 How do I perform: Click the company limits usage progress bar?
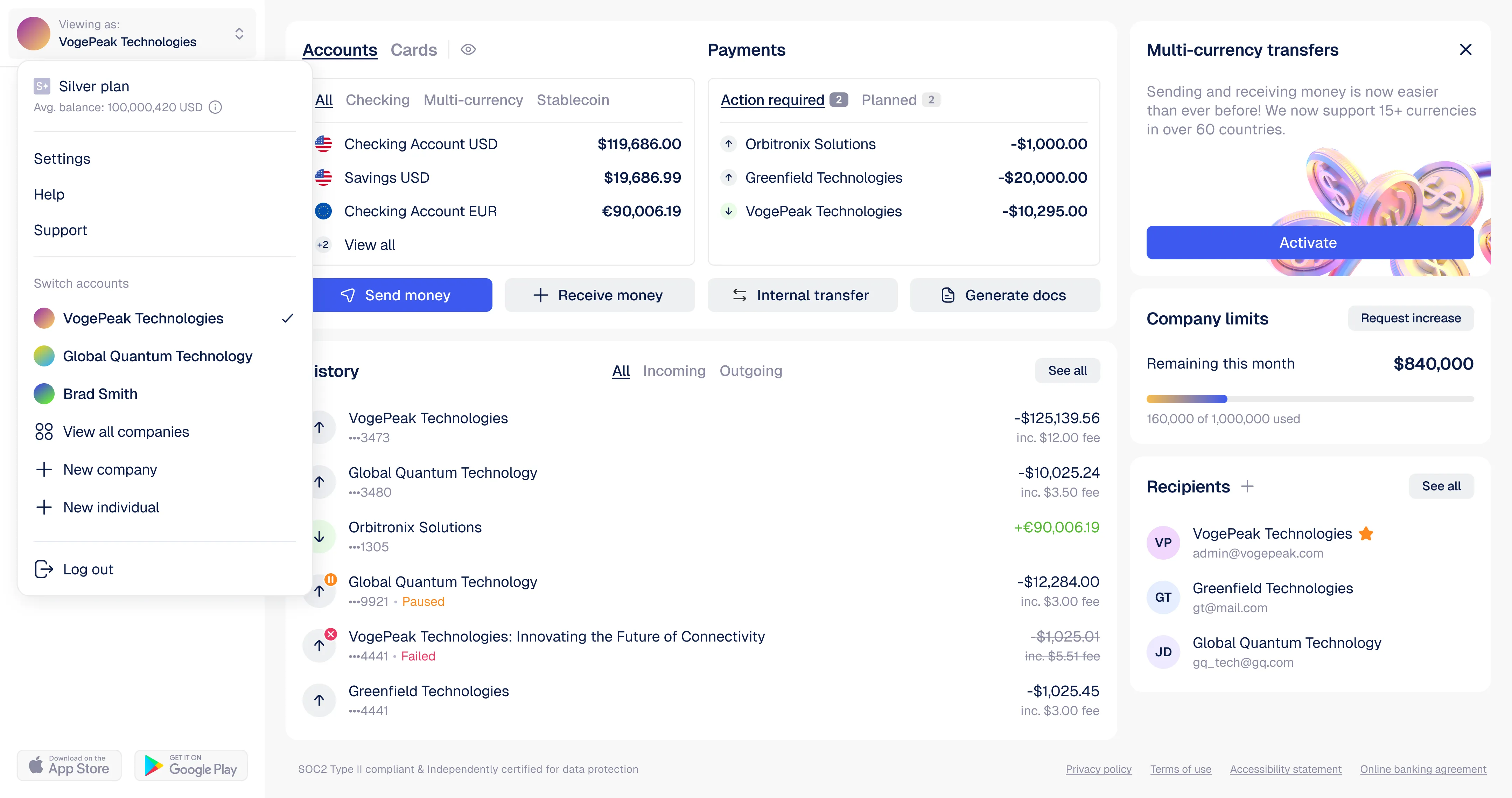point(1310,399)
